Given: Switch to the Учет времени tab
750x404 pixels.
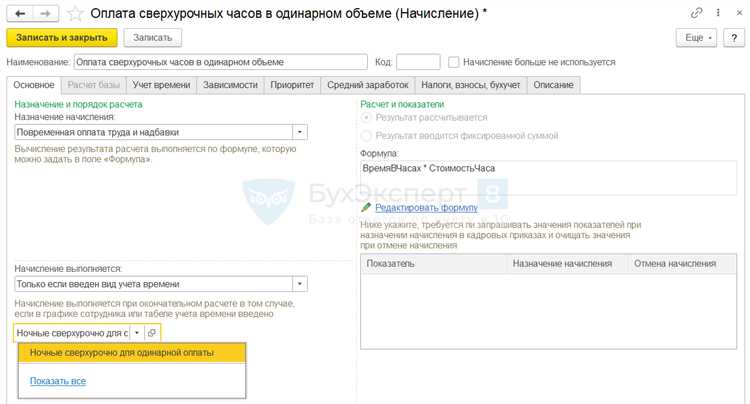Looking at the screenshot, I should [x=161, y=85].
